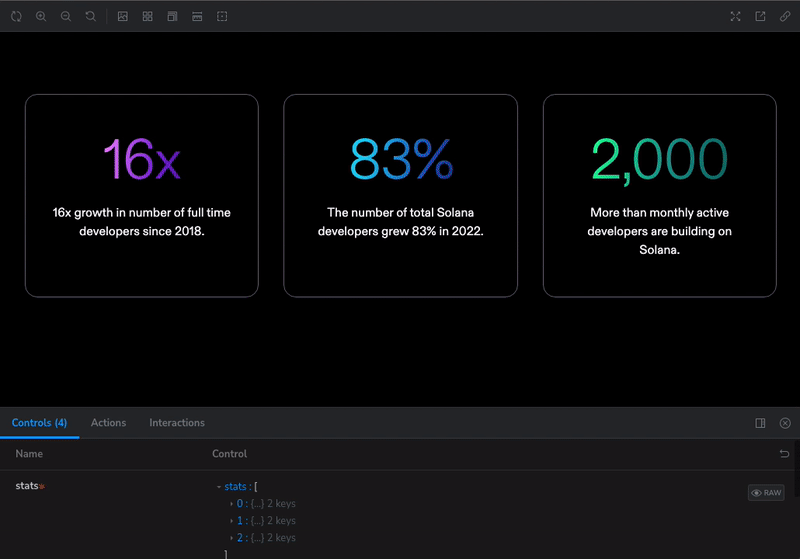Image resolution: width=800 pixels, height=559 pixels.
Task: Close the addons panel
Action: coord(785,423)
